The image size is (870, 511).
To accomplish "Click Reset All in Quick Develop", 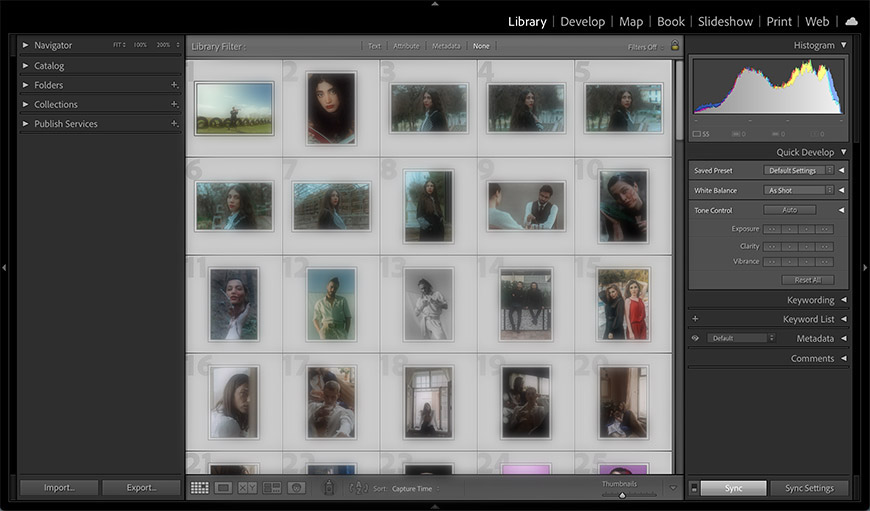I will pos(807,280).
